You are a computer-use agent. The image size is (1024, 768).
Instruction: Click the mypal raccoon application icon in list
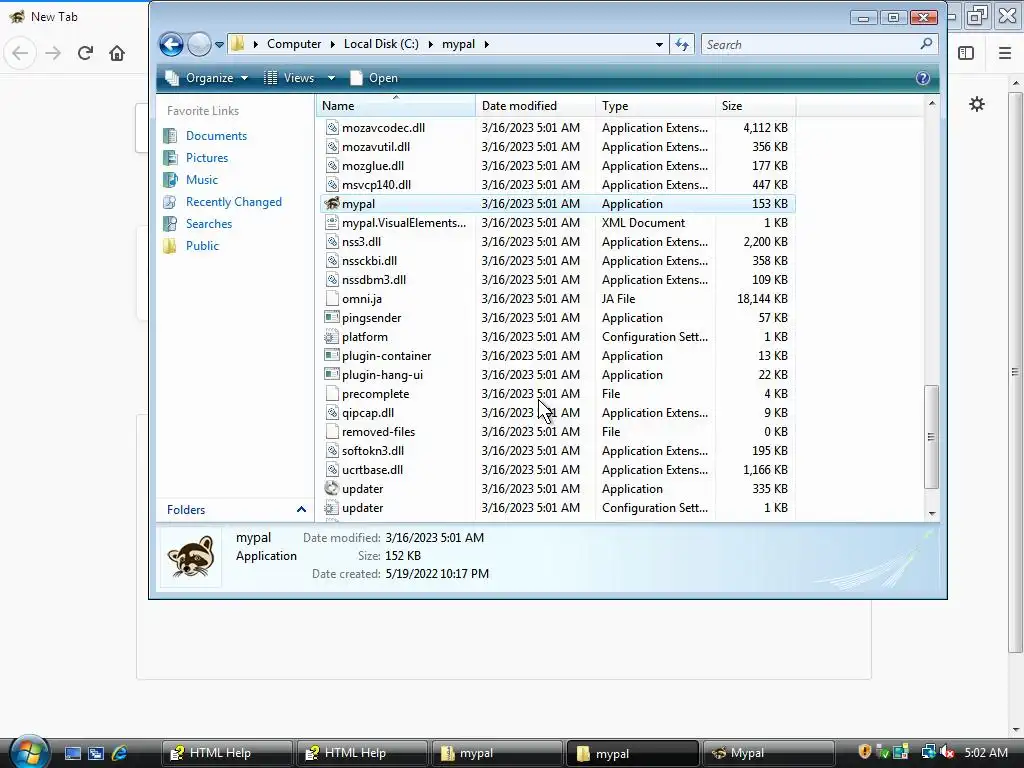click(x=332, y=204)
